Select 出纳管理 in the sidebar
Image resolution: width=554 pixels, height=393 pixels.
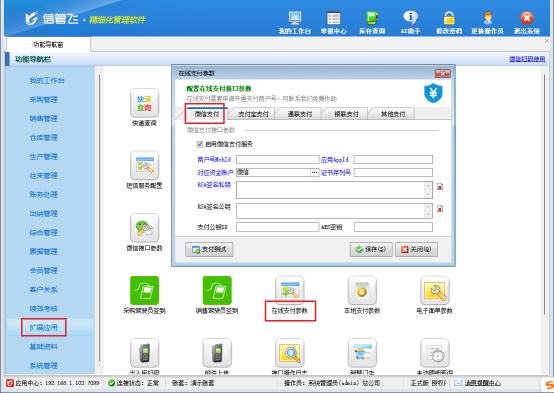coord(43,214)
